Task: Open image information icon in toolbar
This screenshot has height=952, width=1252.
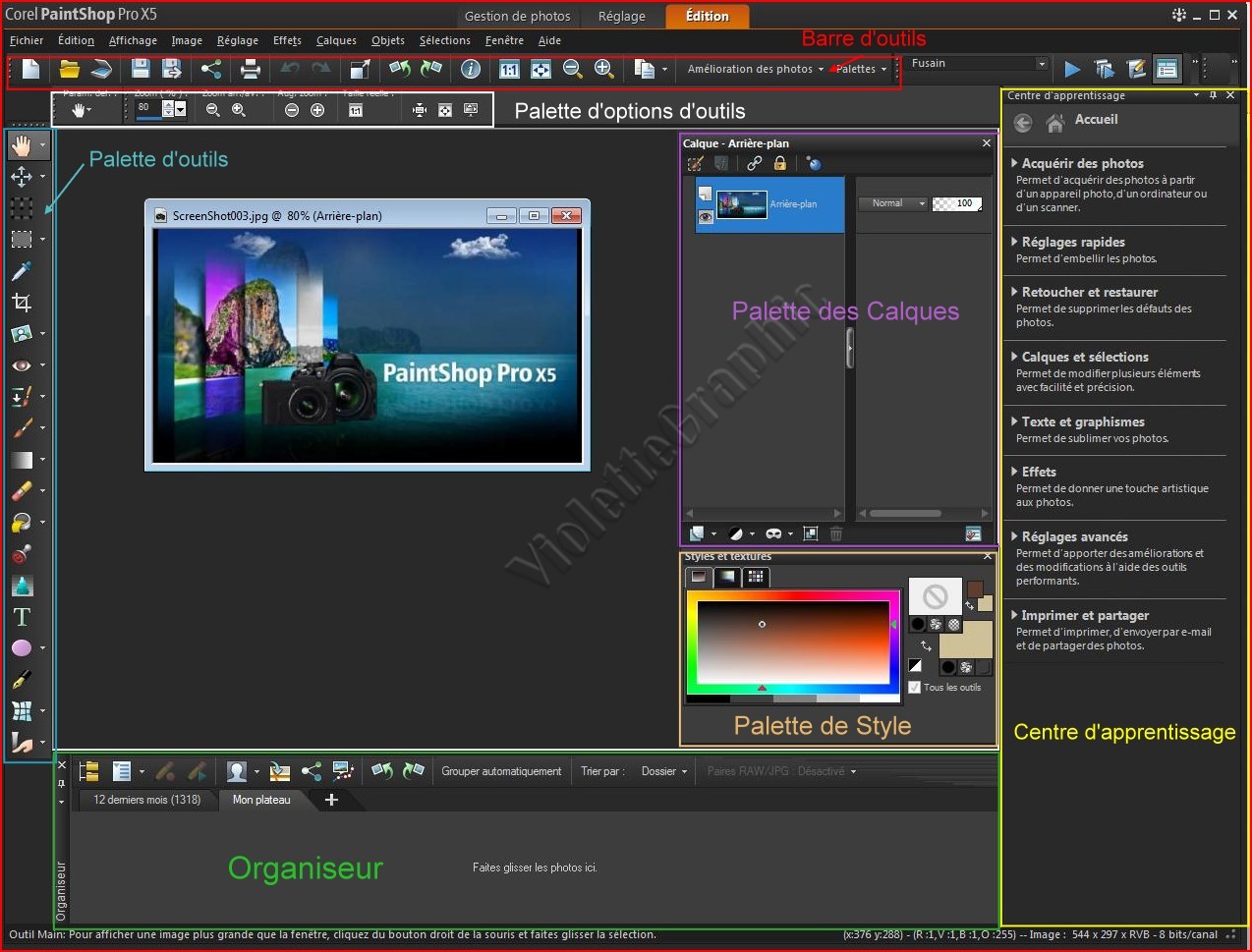Action: pyautogui.click(x=471, y=69)
